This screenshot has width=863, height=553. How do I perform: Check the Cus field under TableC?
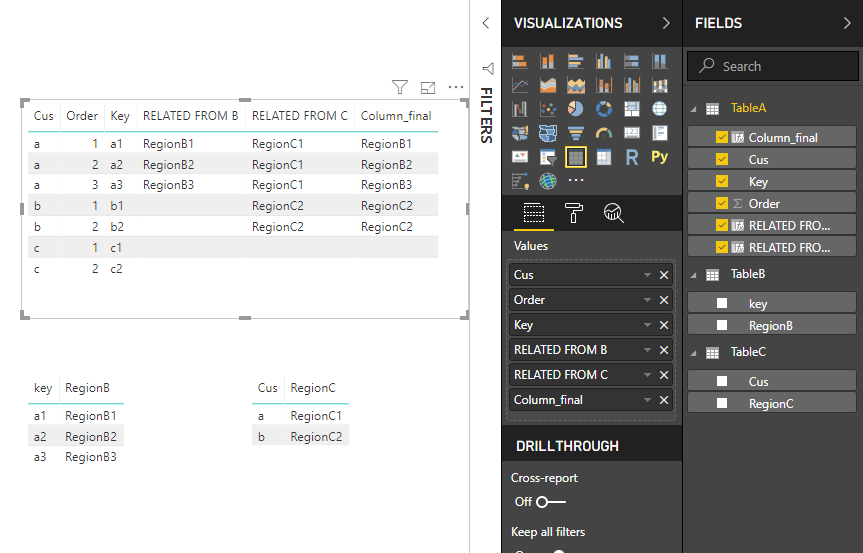[x=722, y=381]
